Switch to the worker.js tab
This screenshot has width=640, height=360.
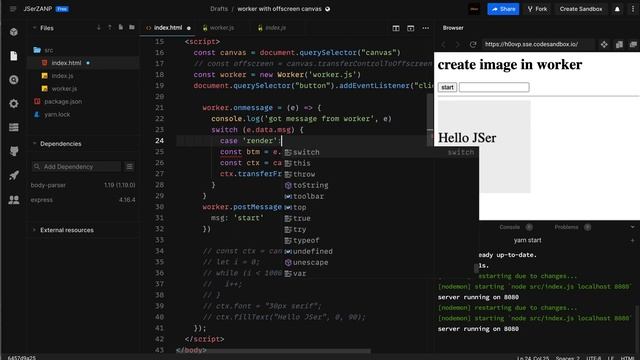(x=222, y=28)
